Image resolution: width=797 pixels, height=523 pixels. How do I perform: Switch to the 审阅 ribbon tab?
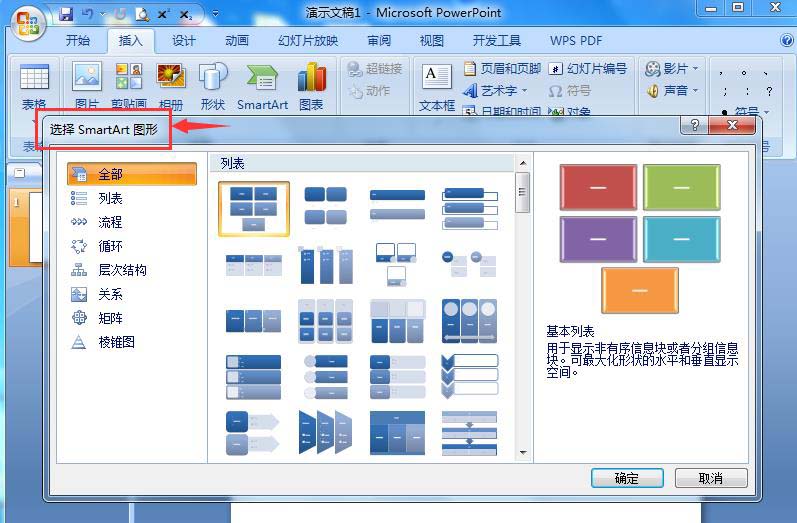tap(379, 41)
